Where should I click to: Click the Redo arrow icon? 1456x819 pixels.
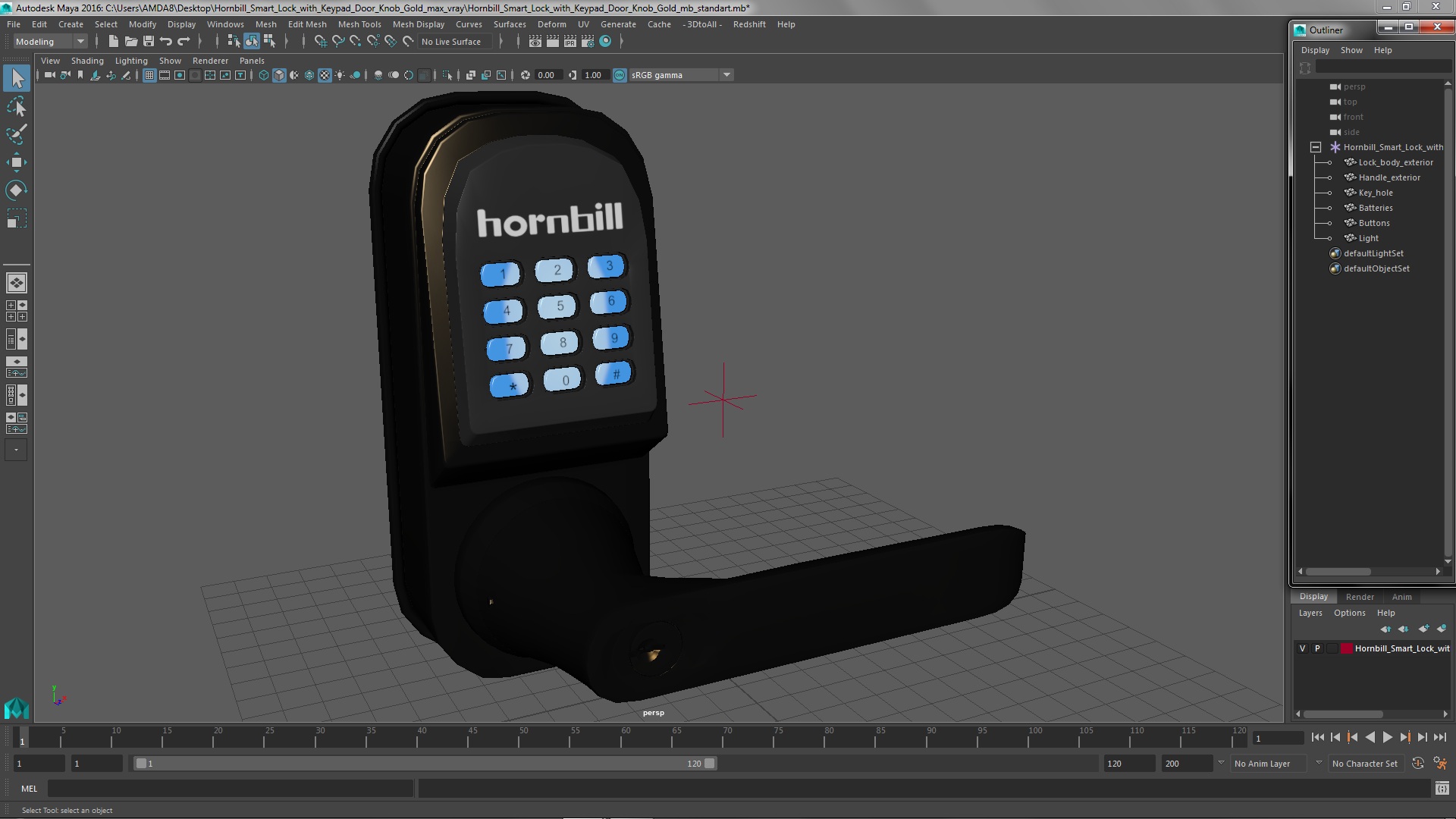[184, 42]
